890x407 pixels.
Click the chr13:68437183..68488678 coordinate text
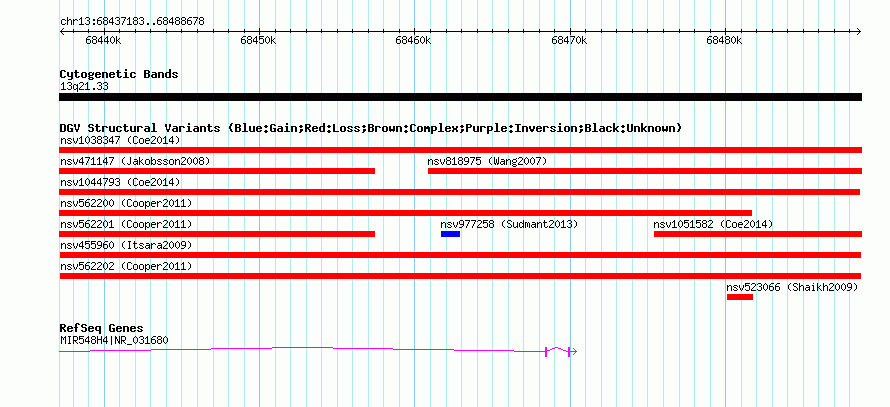coord(132,22)
